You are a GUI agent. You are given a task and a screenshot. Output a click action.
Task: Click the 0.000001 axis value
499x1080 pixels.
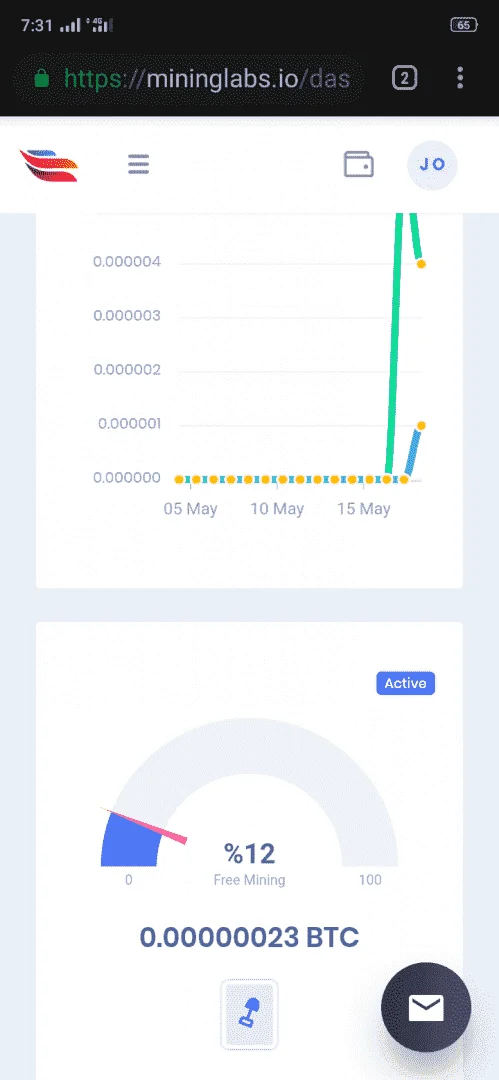(x=129, y=424)
